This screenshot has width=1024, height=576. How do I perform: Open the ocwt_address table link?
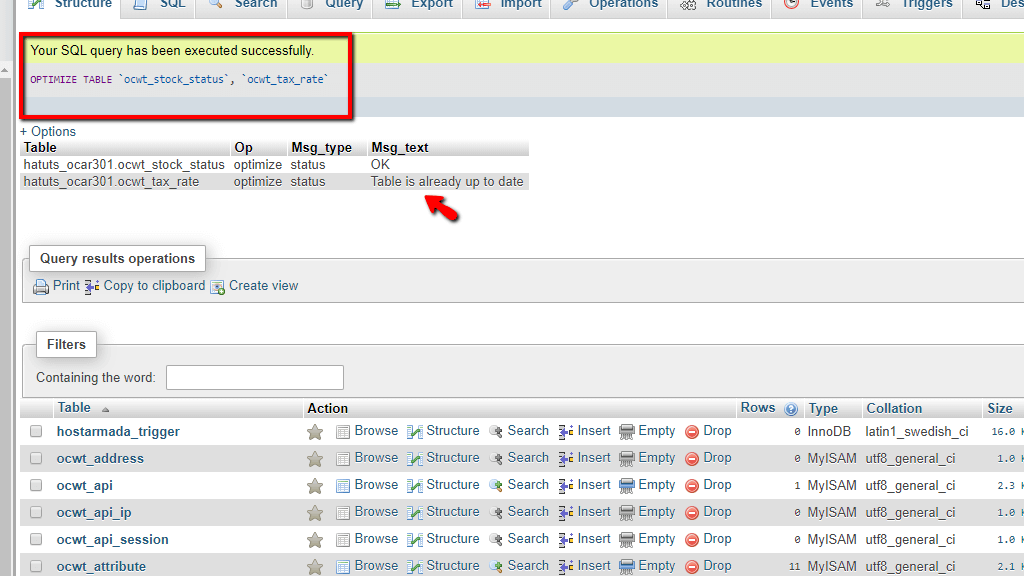pyautogui.click(x=100, y=458)
